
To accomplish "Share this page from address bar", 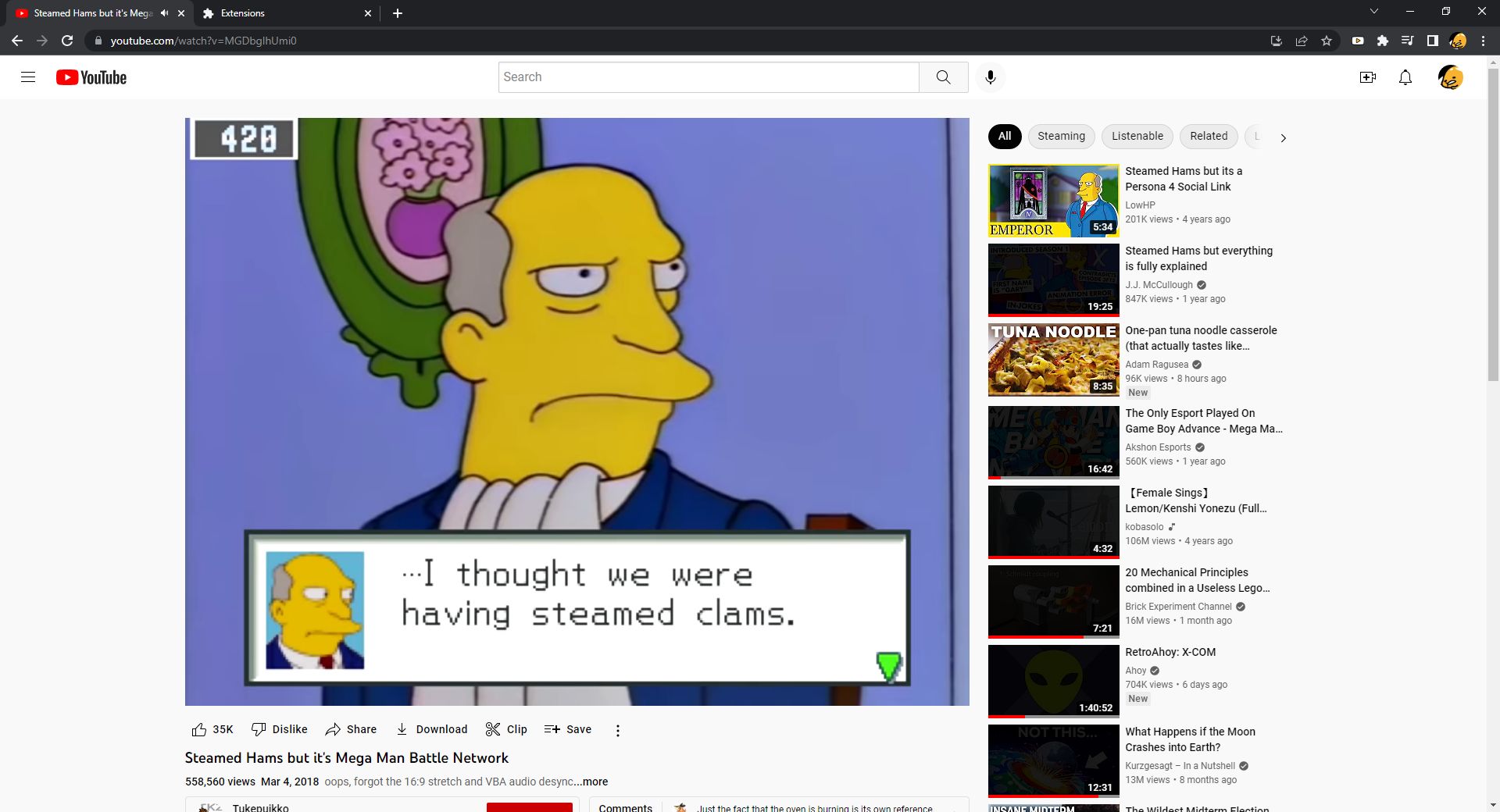I will click(x=1302, y=41).
